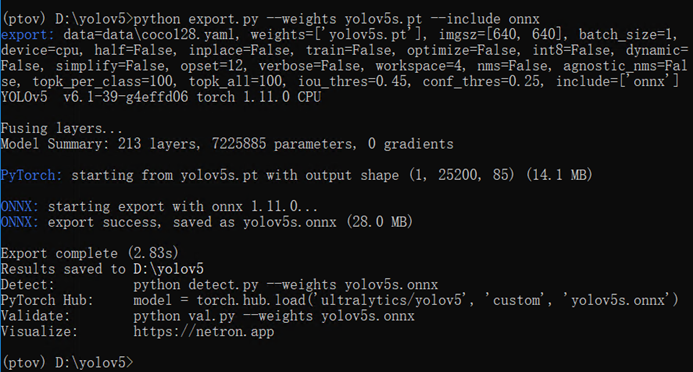The width and height of the screenshot is (693, 372).
Task: Click the 'opset=12' parameter text
Action: (x=212, y=66)
